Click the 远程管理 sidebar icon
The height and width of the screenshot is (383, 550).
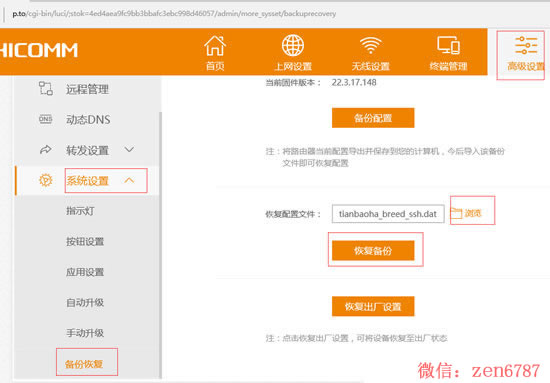(x=46, y=88)
